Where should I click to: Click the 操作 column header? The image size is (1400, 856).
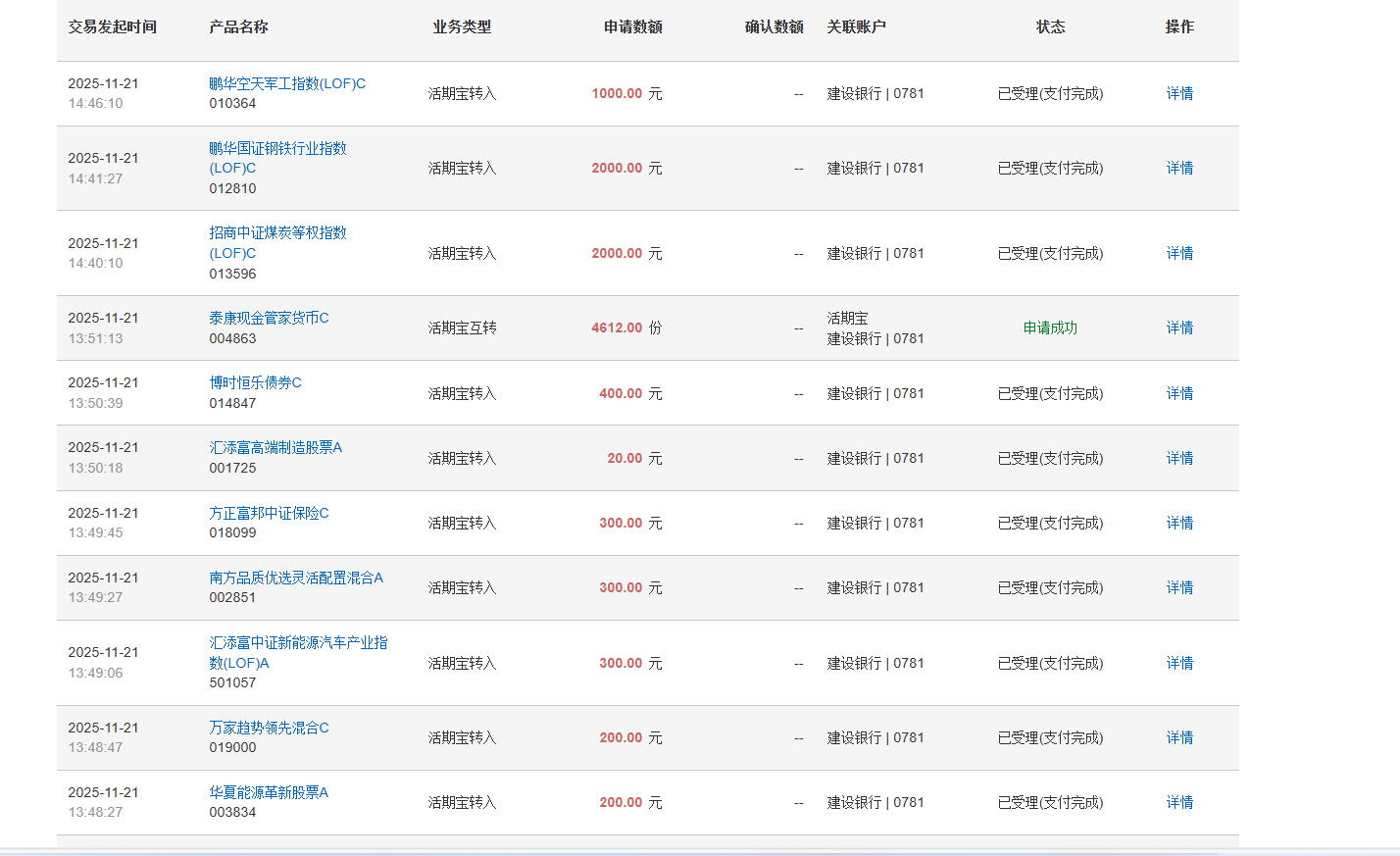1179,26
